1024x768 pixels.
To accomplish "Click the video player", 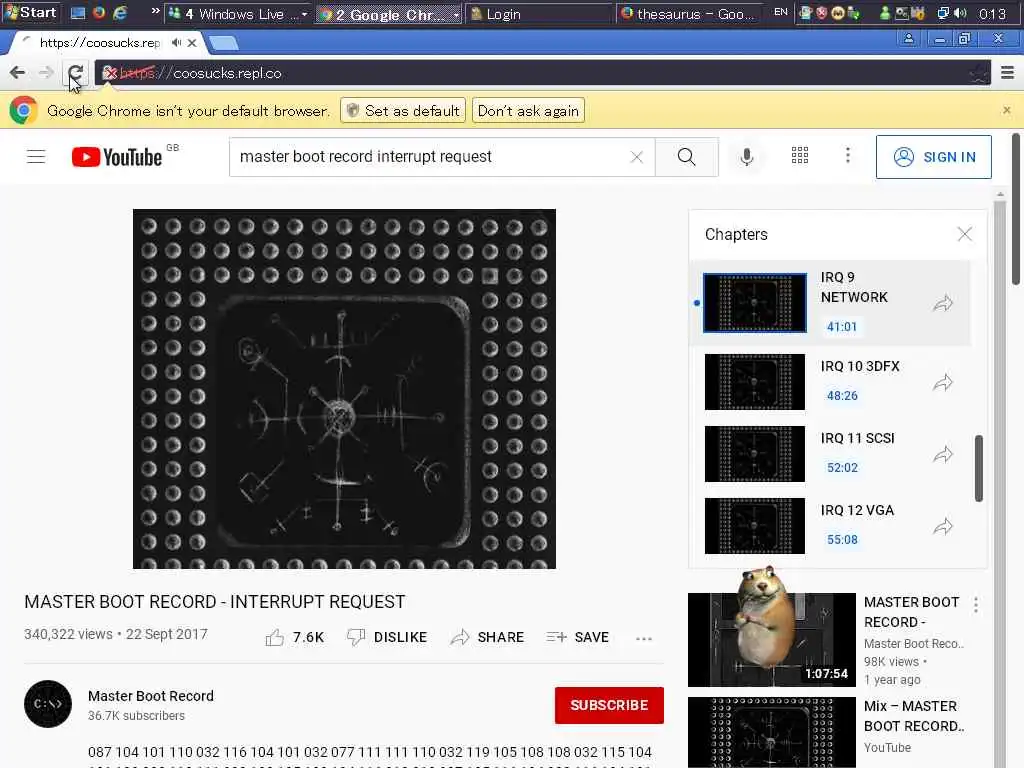I will point(344,389).
